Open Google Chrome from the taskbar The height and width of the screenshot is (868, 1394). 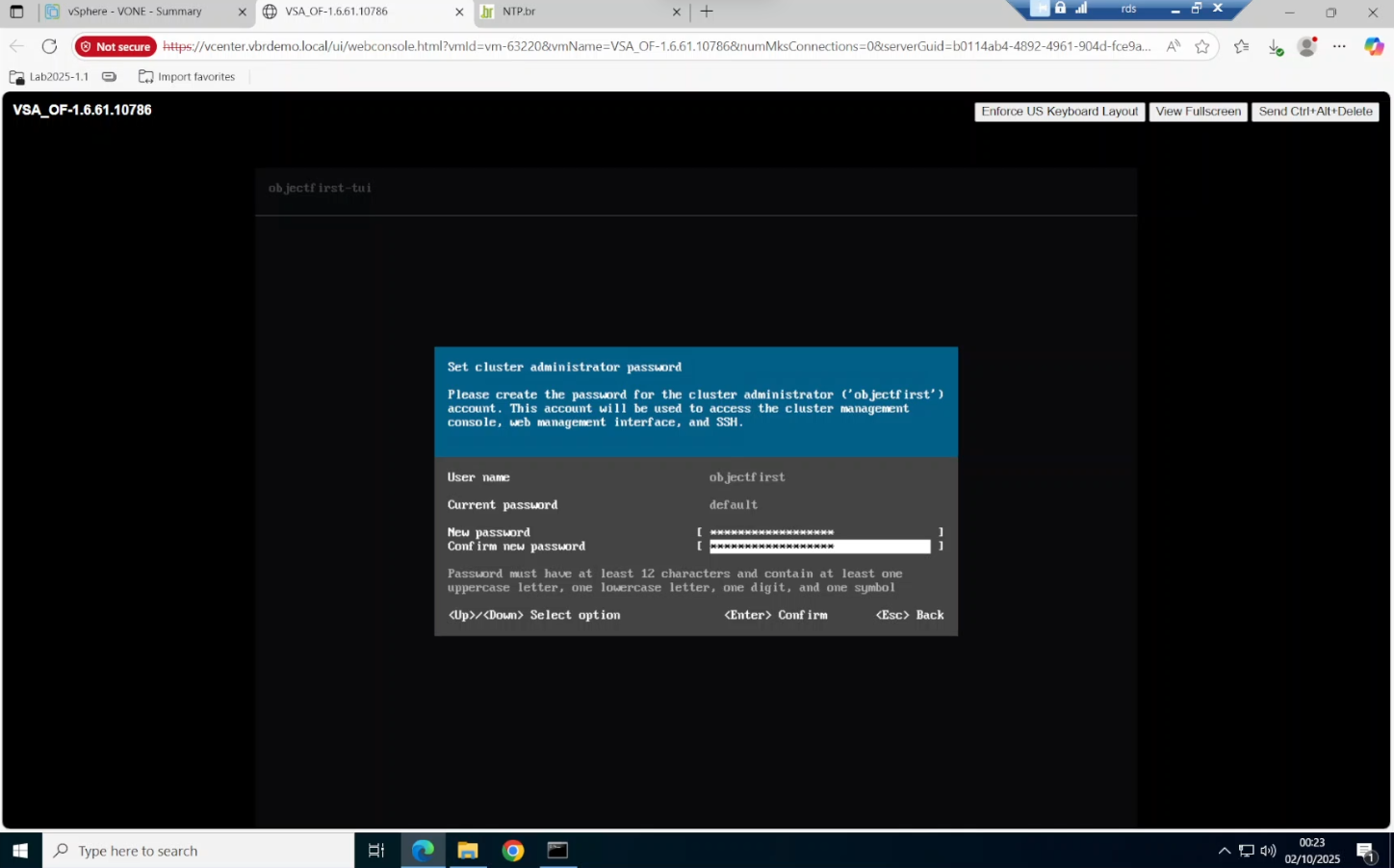(x=513, y=851)
